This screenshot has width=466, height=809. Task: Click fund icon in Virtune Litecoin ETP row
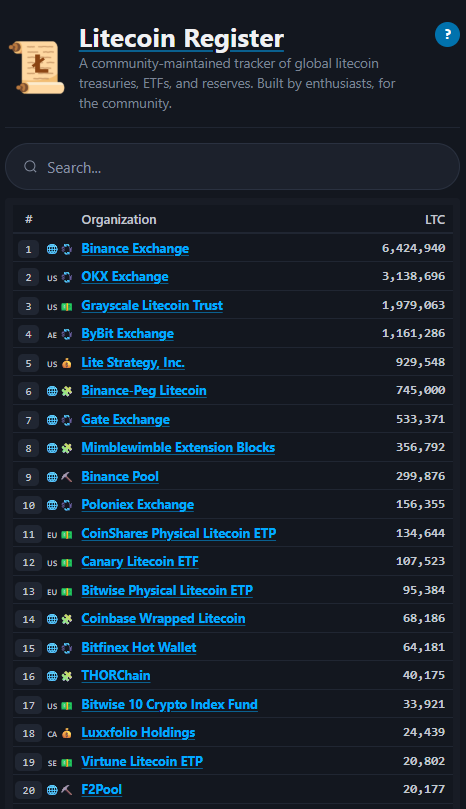[67, 762]
